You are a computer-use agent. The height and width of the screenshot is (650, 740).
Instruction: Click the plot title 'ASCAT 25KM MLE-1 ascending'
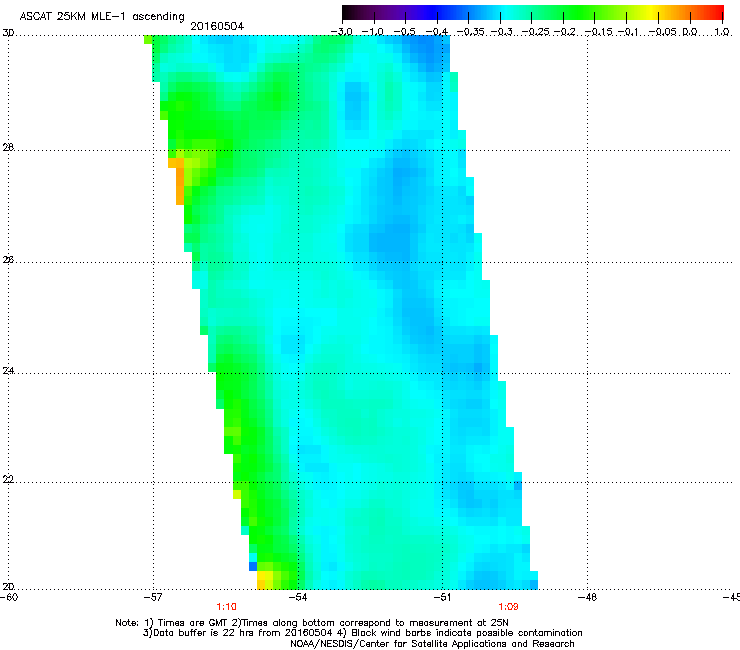[102, 17]
